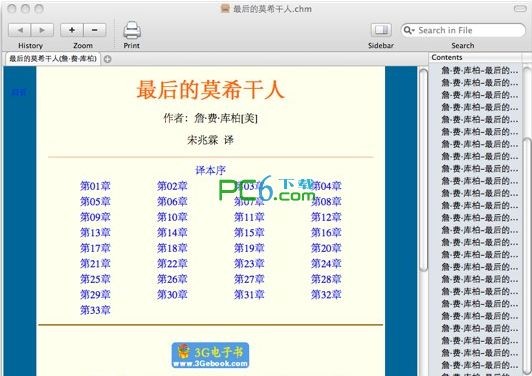
Task: Click the toolbar toggle pill in title bar
Action: 520,9
